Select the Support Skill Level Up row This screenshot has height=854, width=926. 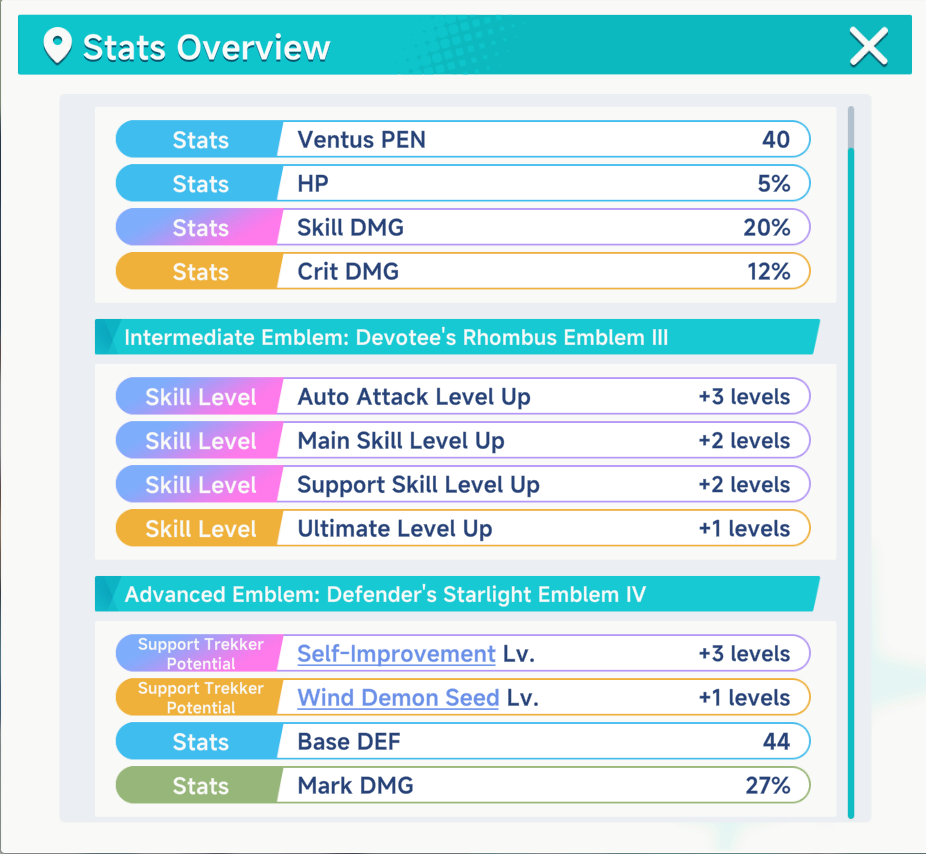pyautogui.click(x=463, y=484)
